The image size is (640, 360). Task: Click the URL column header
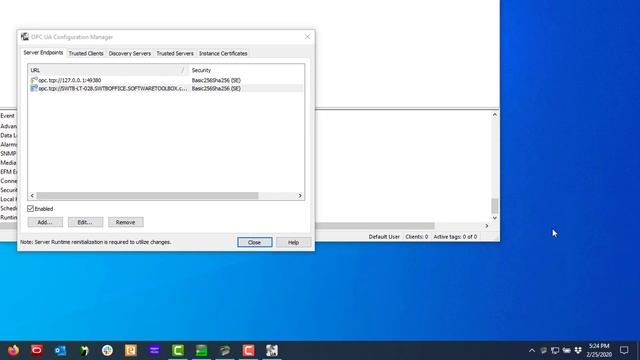tap(109, 70)
